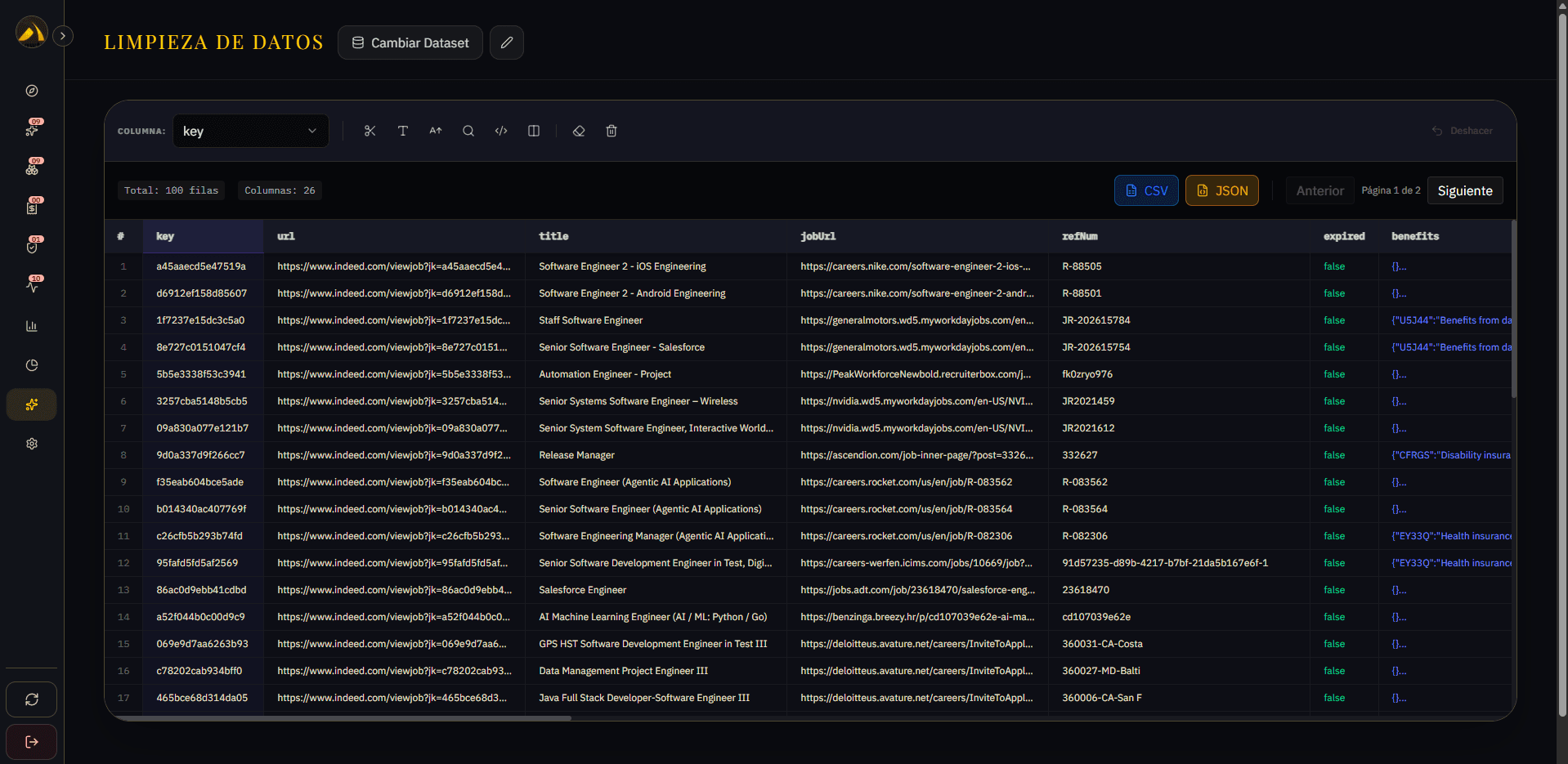Click the horizontal scrollbar under the table
1568x764 pixels.
[x=343, y=718]
